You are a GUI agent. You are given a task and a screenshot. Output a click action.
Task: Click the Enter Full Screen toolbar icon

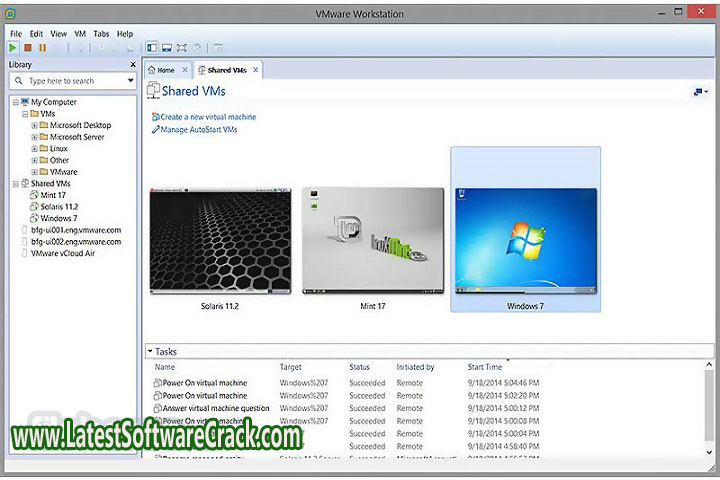click(x=182, y=47)
